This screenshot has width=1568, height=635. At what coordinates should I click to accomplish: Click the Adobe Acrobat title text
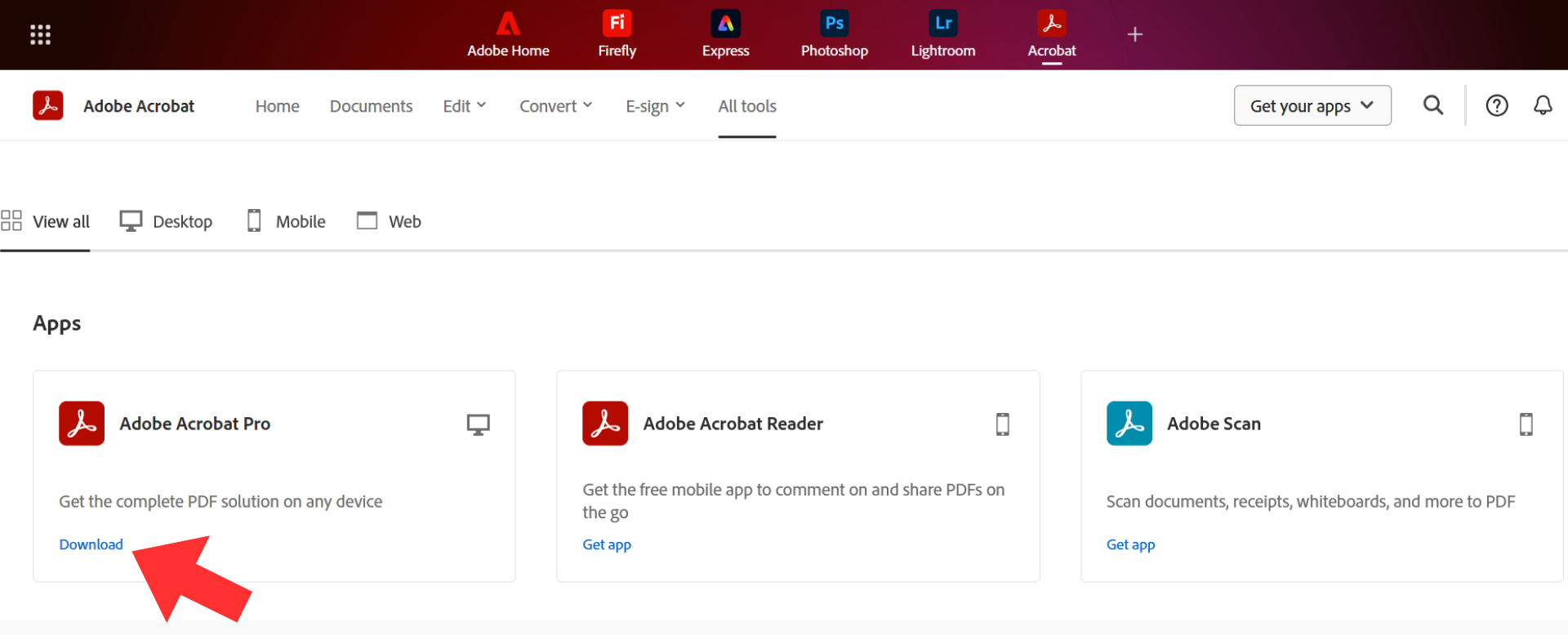[139, 106]
